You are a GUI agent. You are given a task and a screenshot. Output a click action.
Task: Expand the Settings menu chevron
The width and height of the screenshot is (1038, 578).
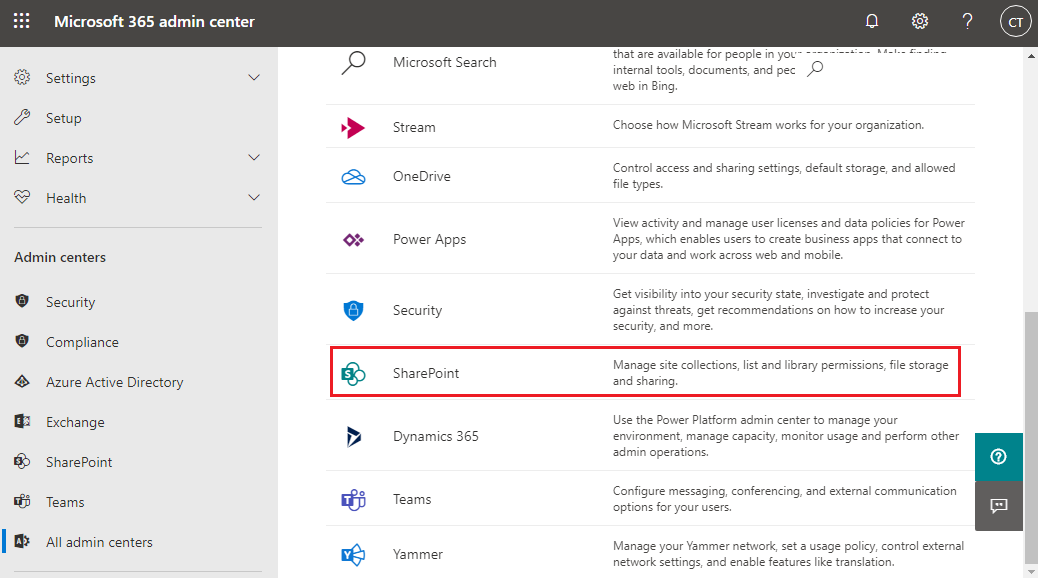click(254, 78)
